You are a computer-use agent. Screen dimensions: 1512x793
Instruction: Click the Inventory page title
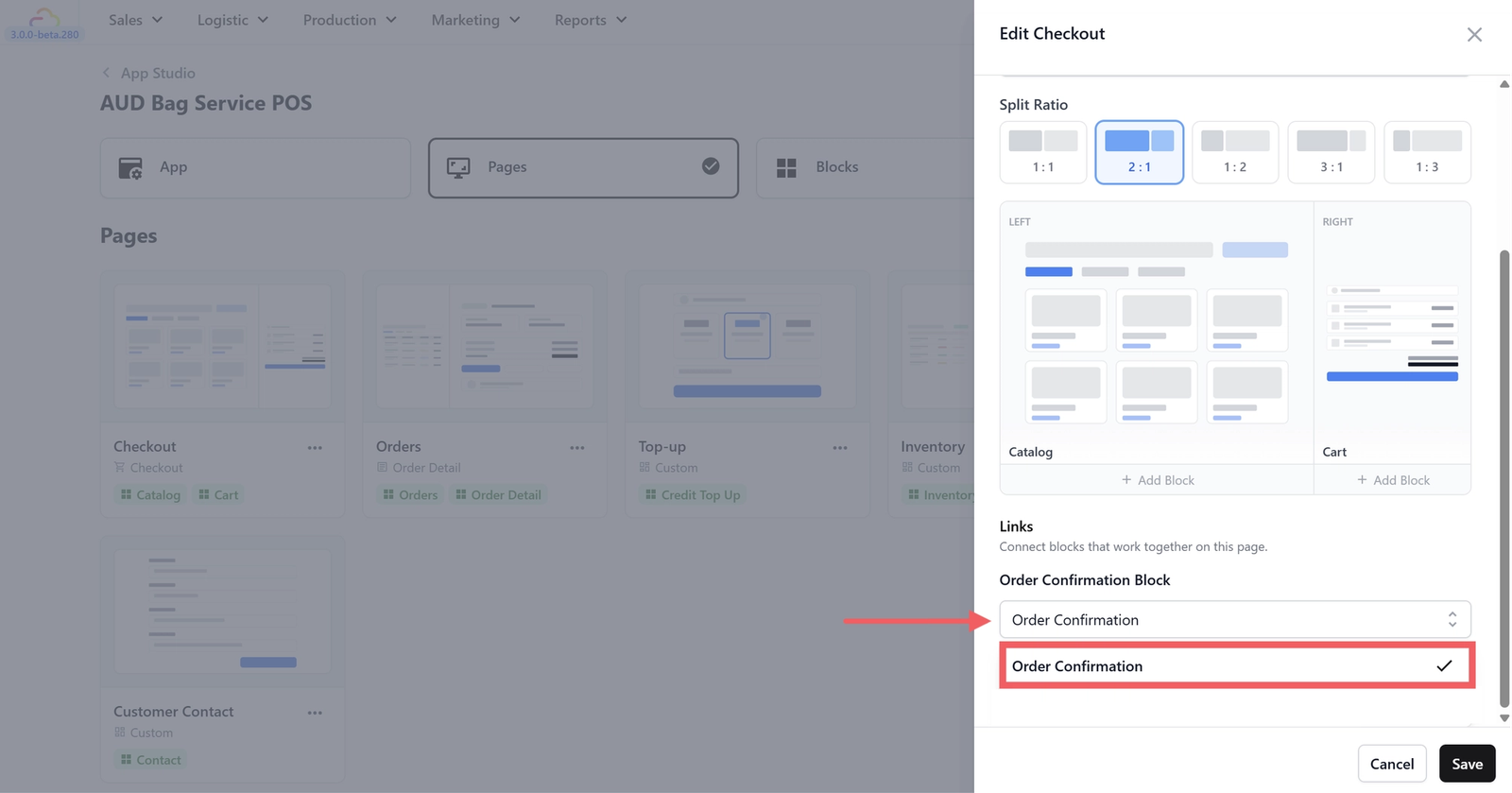point(933,446)
